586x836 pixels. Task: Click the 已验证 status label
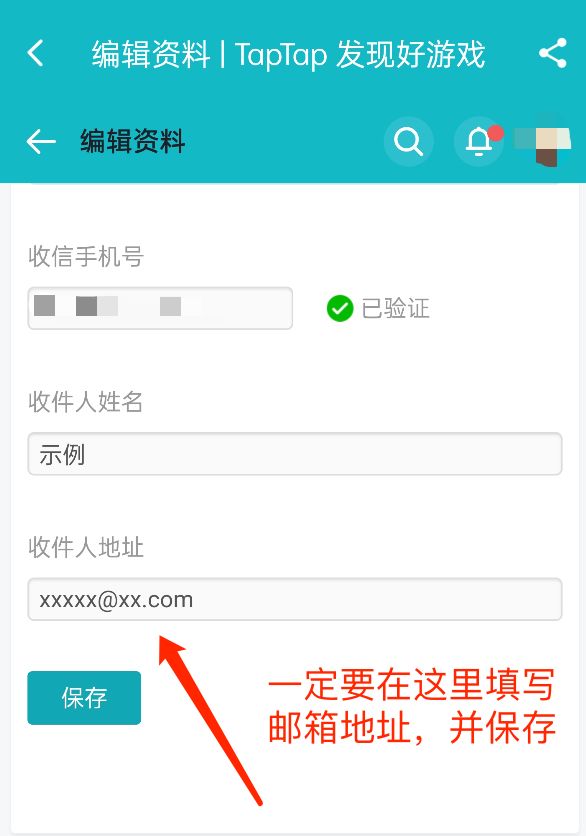point(396,308)
